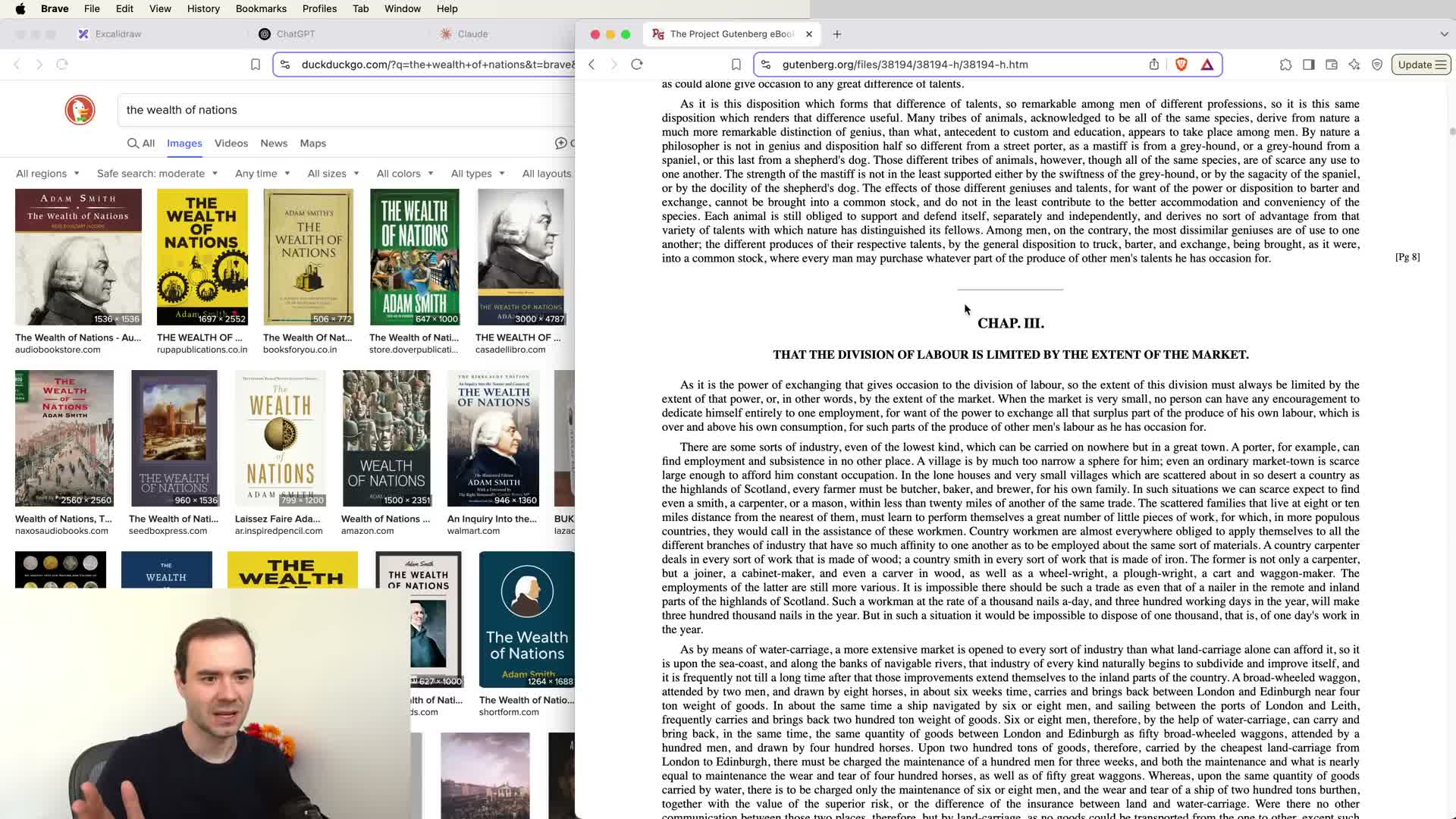Open a new tab with plus button
Viewport: 1456px width, 819px height.
[x=837, y=34]
